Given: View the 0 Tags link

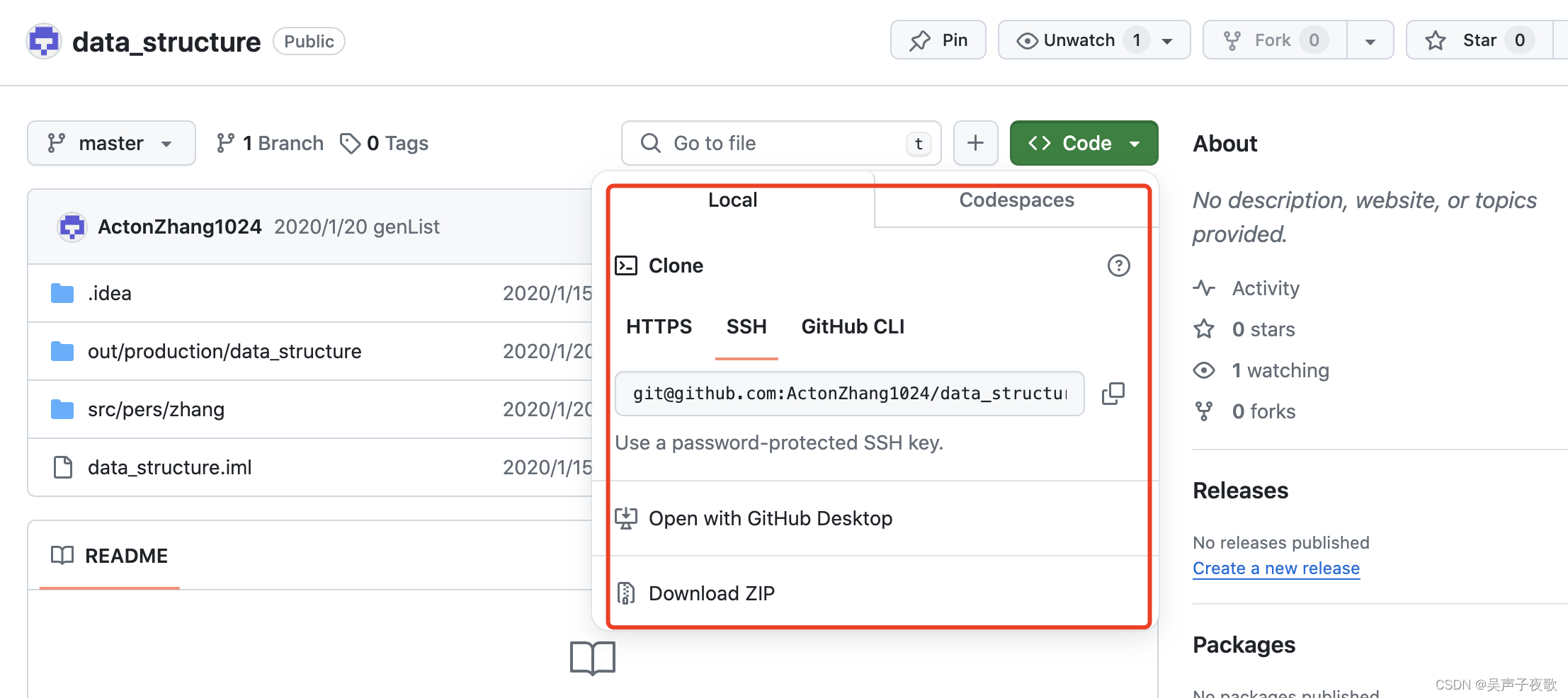Looking at the screenshot, I should pos(384,143).
